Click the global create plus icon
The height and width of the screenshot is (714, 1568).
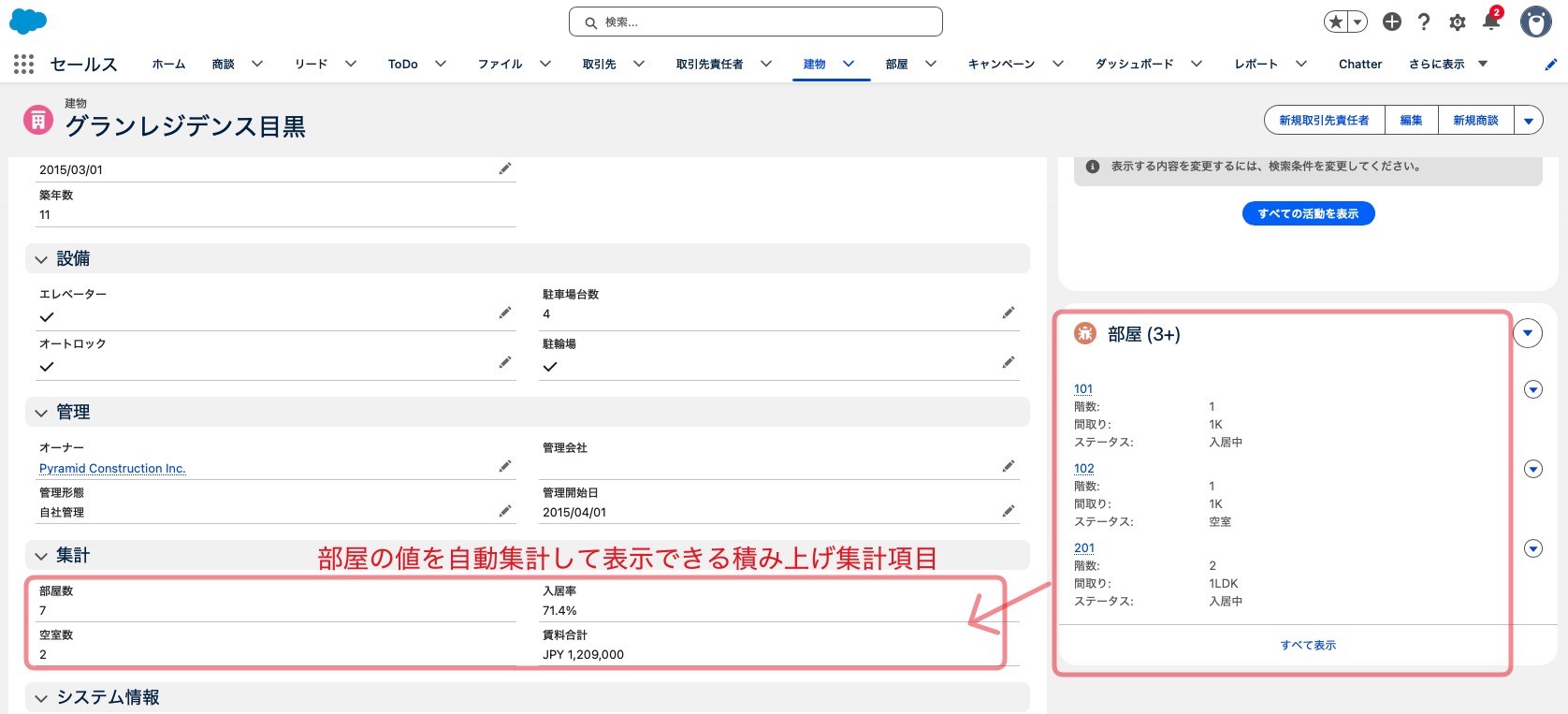click(1392, 22)
